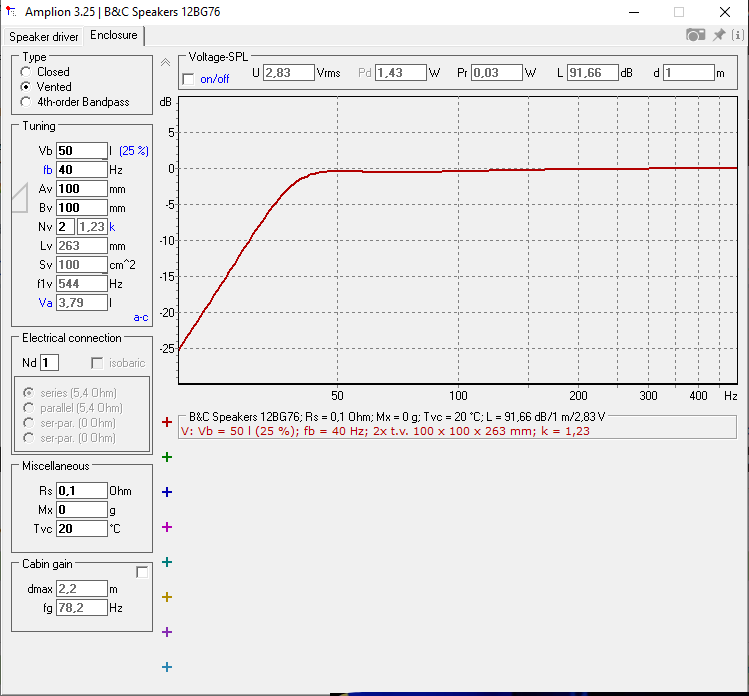Choose the last ser-par. (0 Ohm) option
The height and width of the screenshot is (696, 749).
(x=70, y=438)
